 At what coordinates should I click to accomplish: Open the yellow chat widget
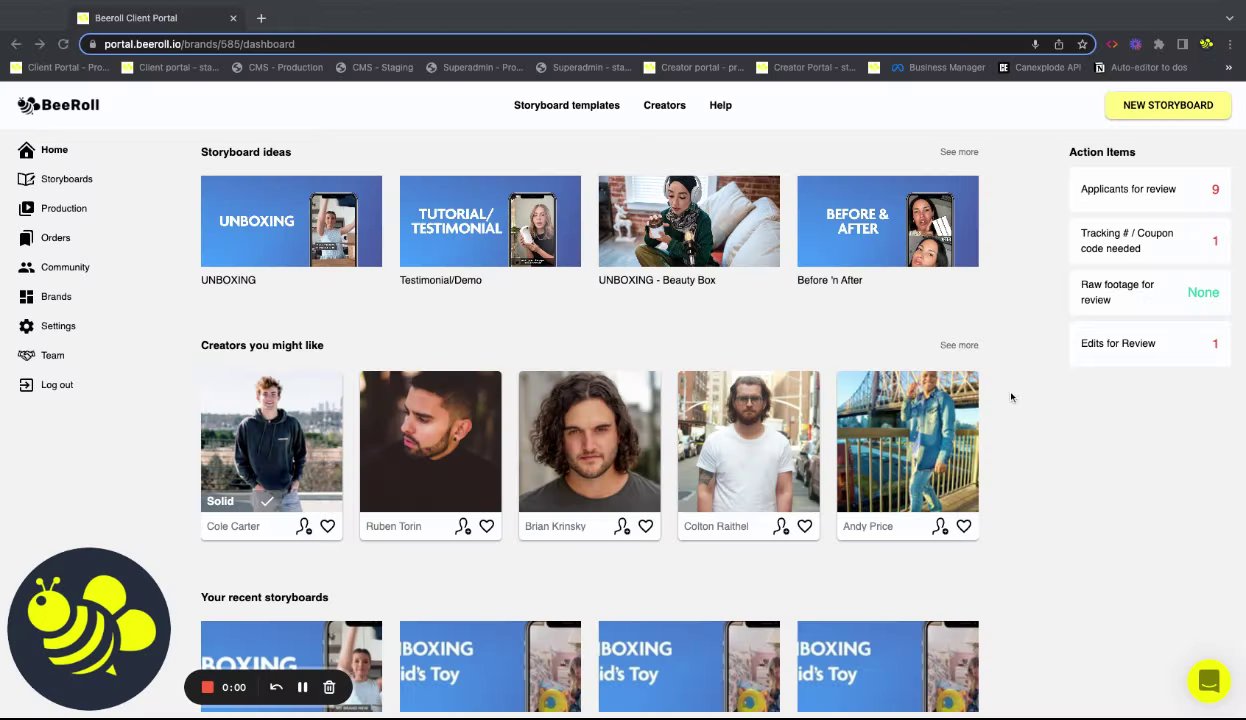1208,681
